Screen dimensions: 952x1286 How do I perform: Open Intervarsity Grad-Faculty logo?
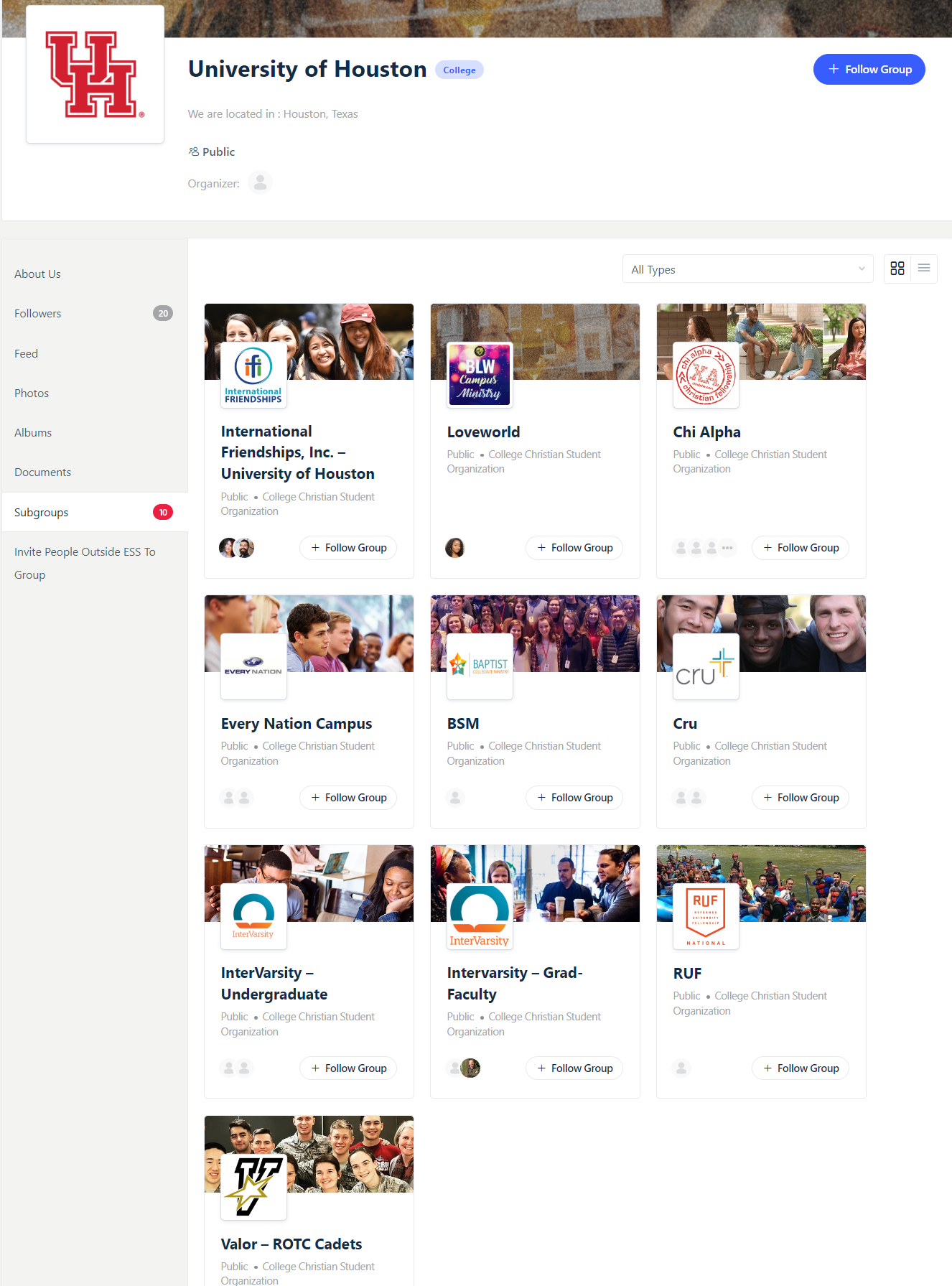[480, 917]
